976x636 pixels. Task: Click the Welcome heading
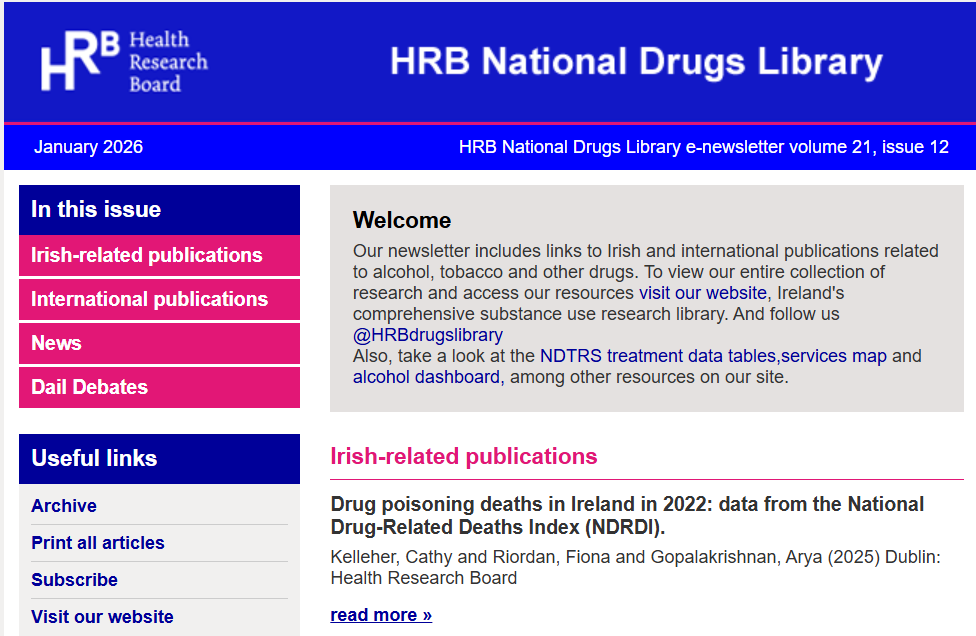(x=402, y=220)
